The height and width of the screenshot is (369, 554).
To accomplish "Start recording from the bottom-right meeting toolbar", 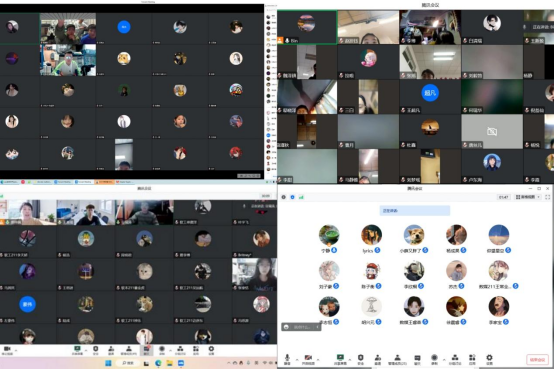I will 435,359.
